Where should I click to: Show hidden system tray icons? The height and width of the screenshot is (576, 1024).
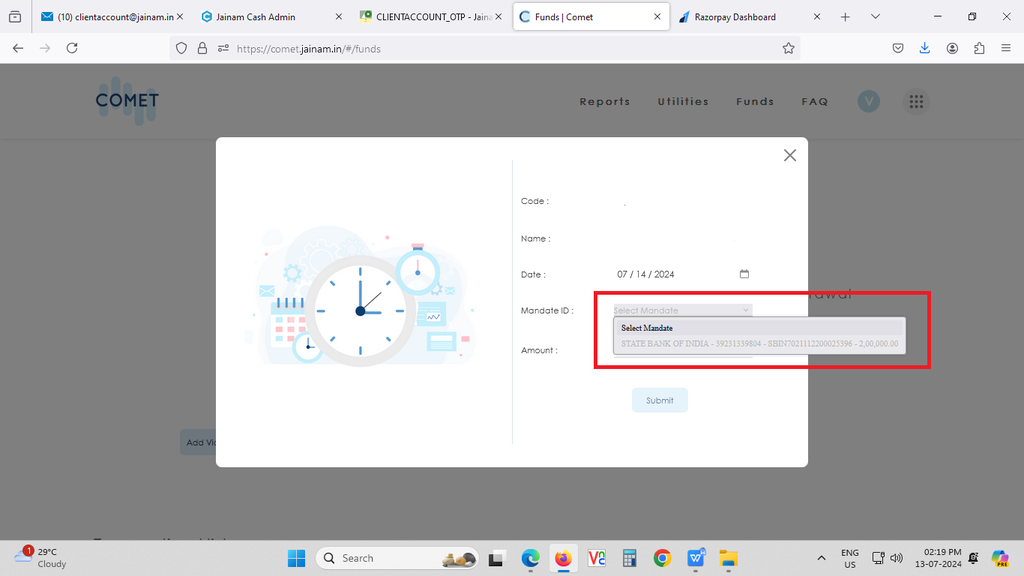click(x=821, y=558)
